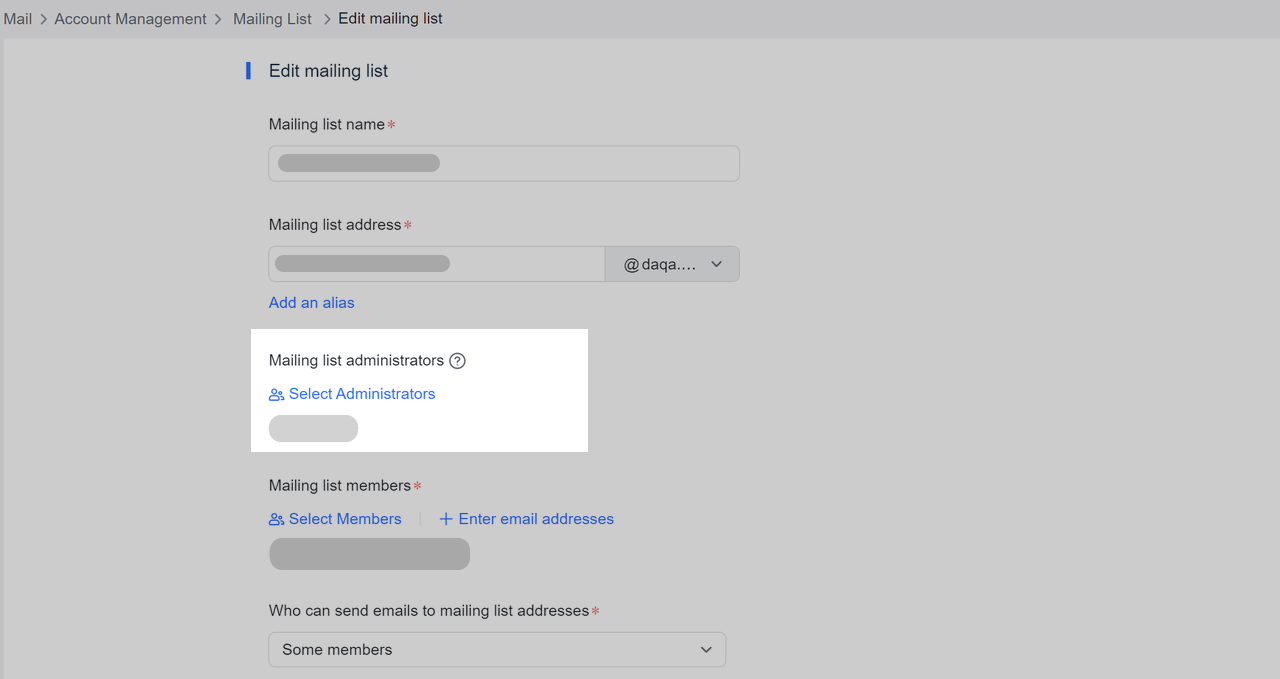Click the plus icon beside Enter email addresses

point(446,518)
